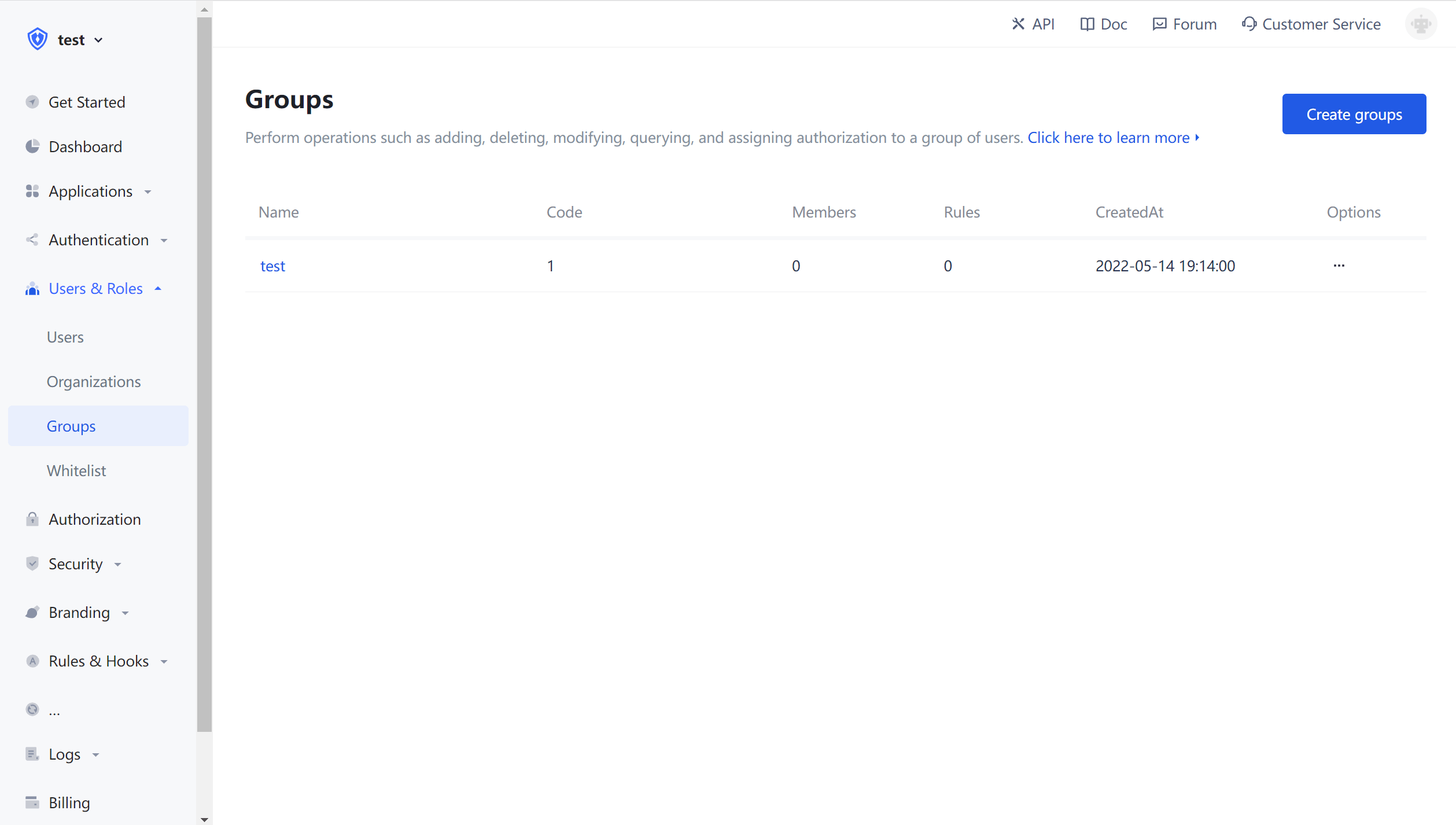Click the user avatar in the top-right corner
The width and height of the screenshot is (1456, 825).
tap(1421, 24)
